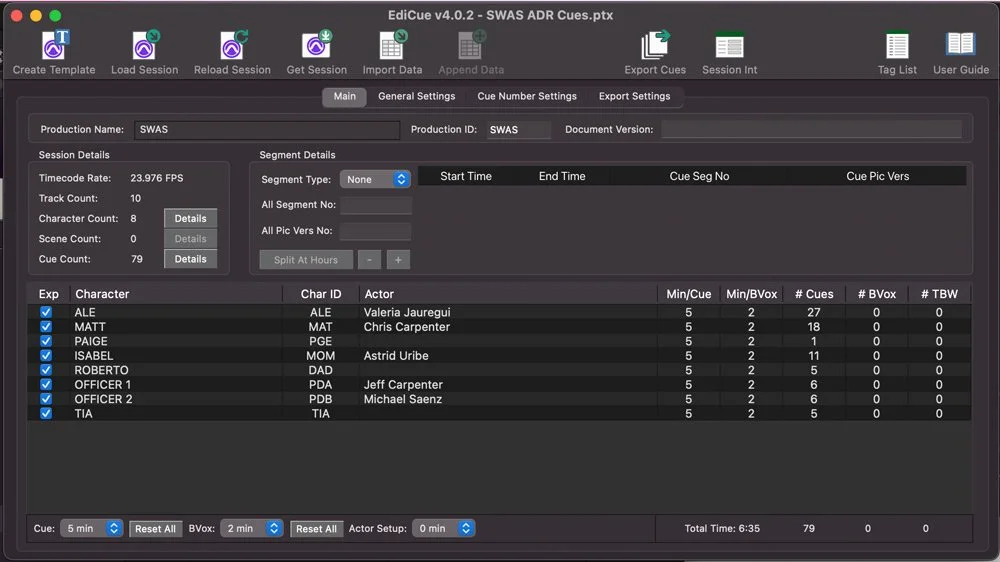
Task: Open the Load Session icon
Action: tap(145, 45)
